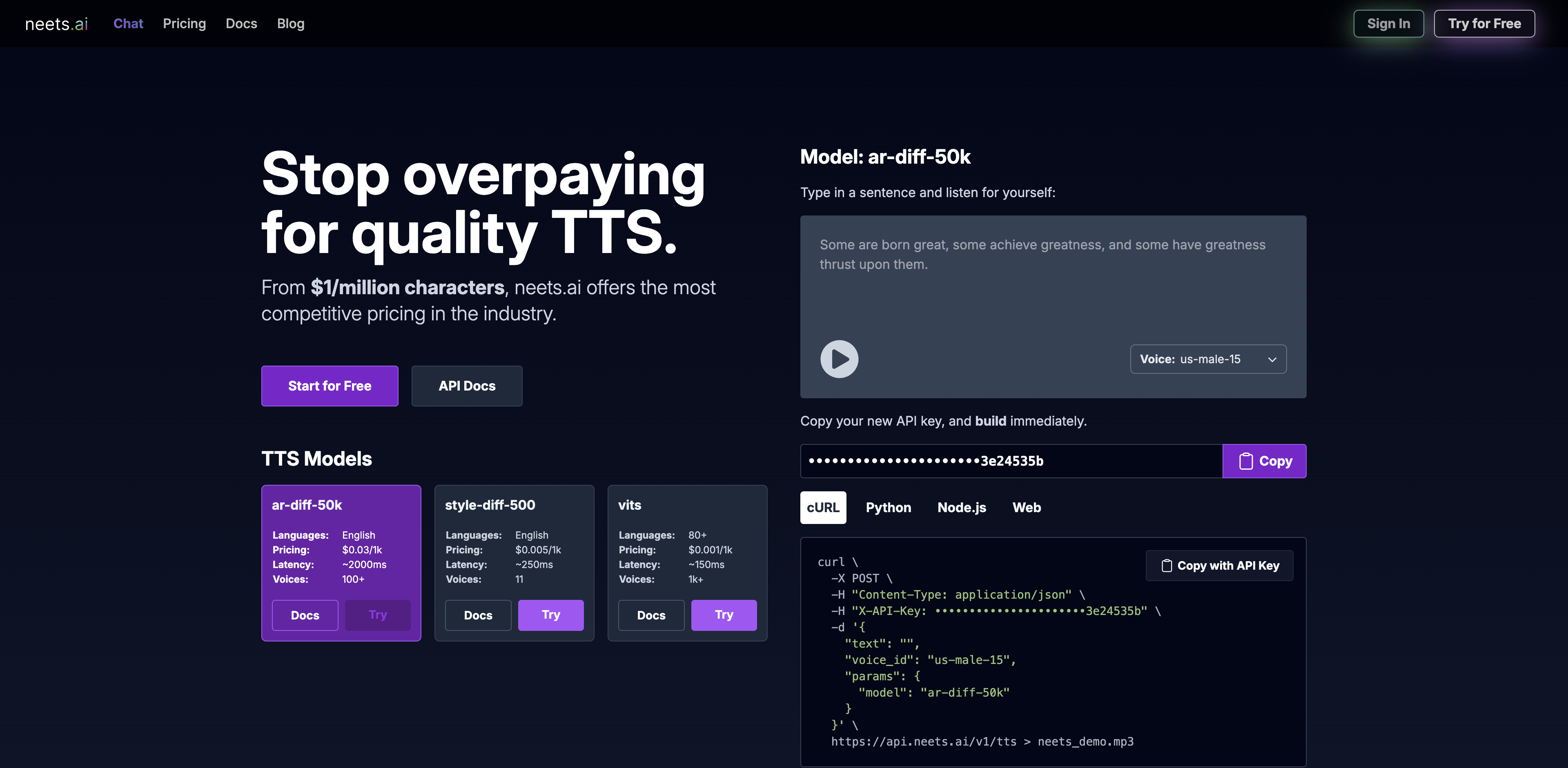Viewport: 1568px width, 768px height.
Task: Click the "model": "ar-diff-50k" code line
Action: [934, 693]
